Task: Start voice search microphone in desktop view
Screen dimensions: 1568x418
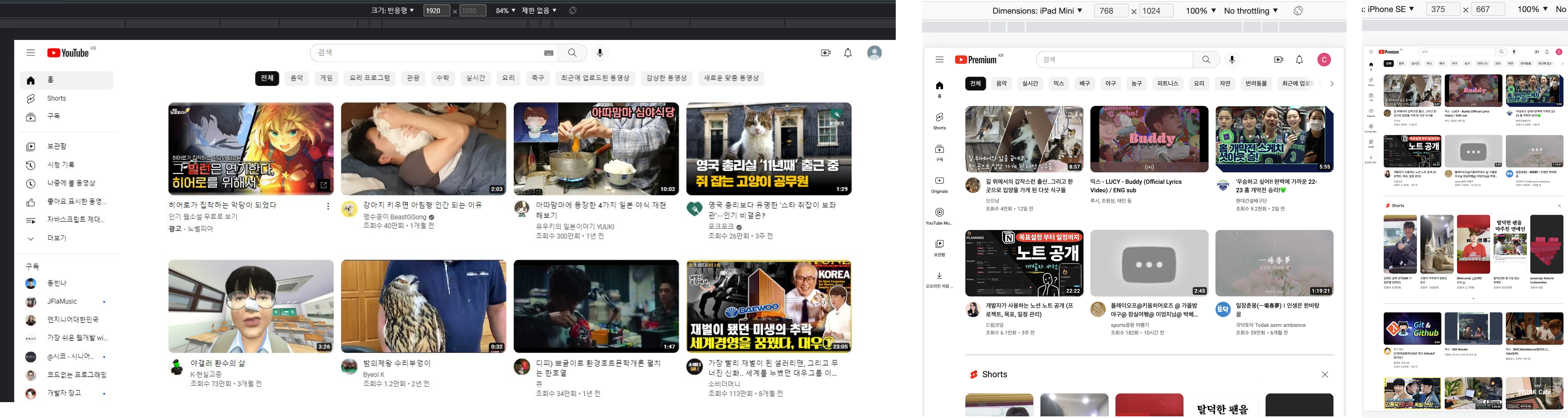Action: 600,53
